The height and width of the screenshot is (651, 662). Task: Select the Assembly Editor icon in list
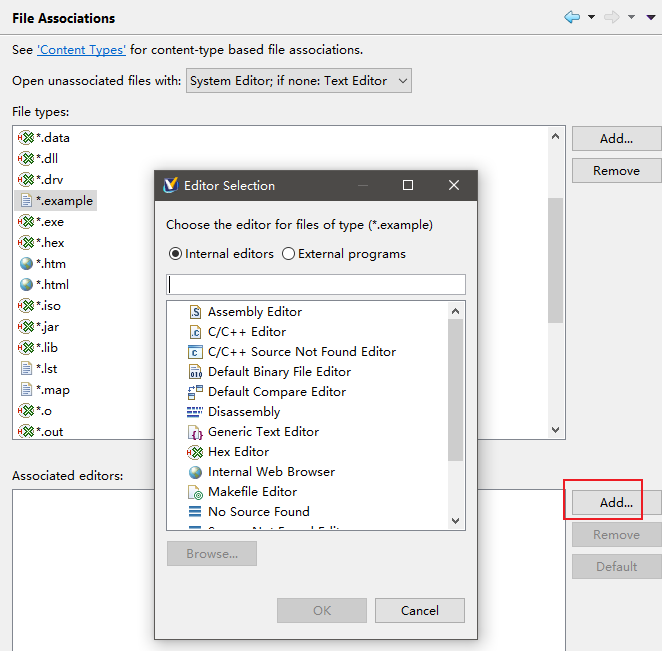(x=195, y=312)
